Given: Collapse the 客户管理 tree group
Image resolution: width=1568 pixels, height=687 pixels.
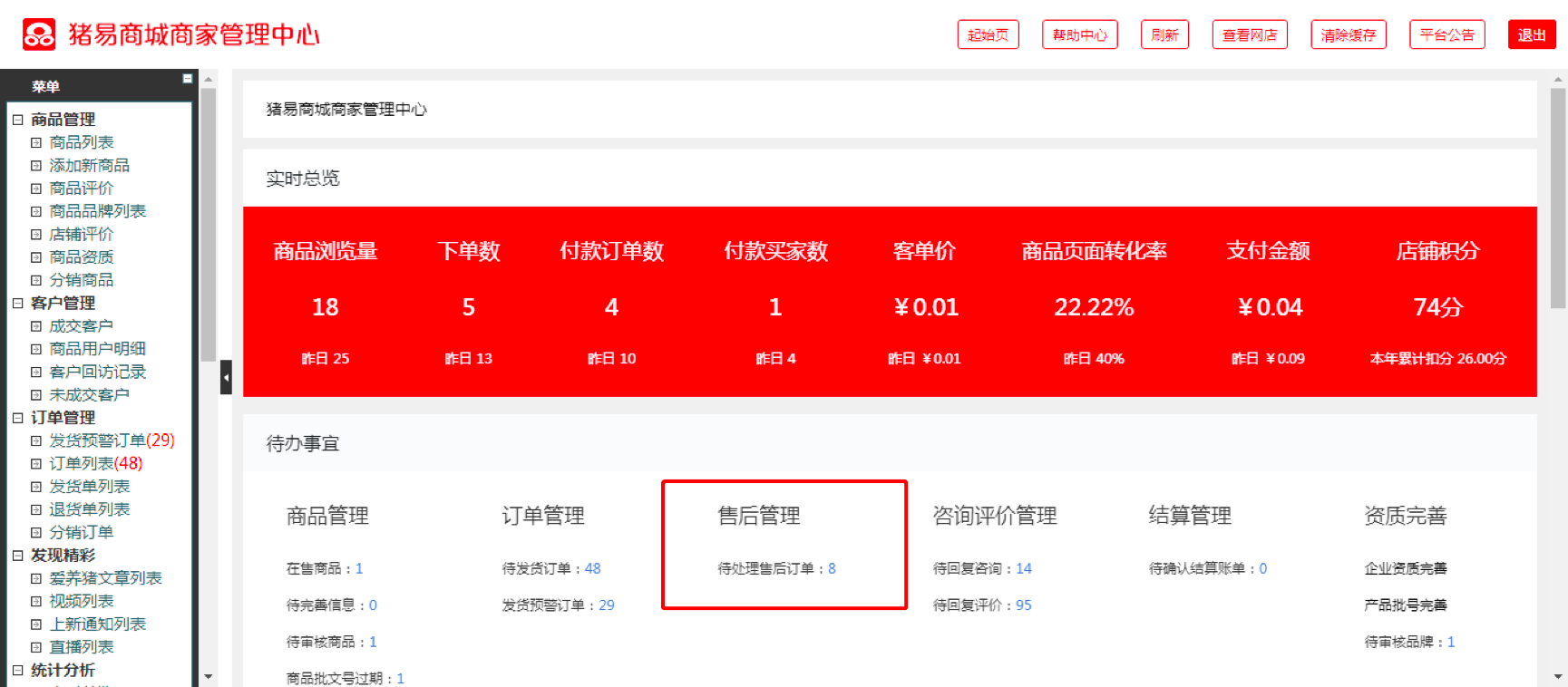Looking at the screenshot, I should point(17,304).
